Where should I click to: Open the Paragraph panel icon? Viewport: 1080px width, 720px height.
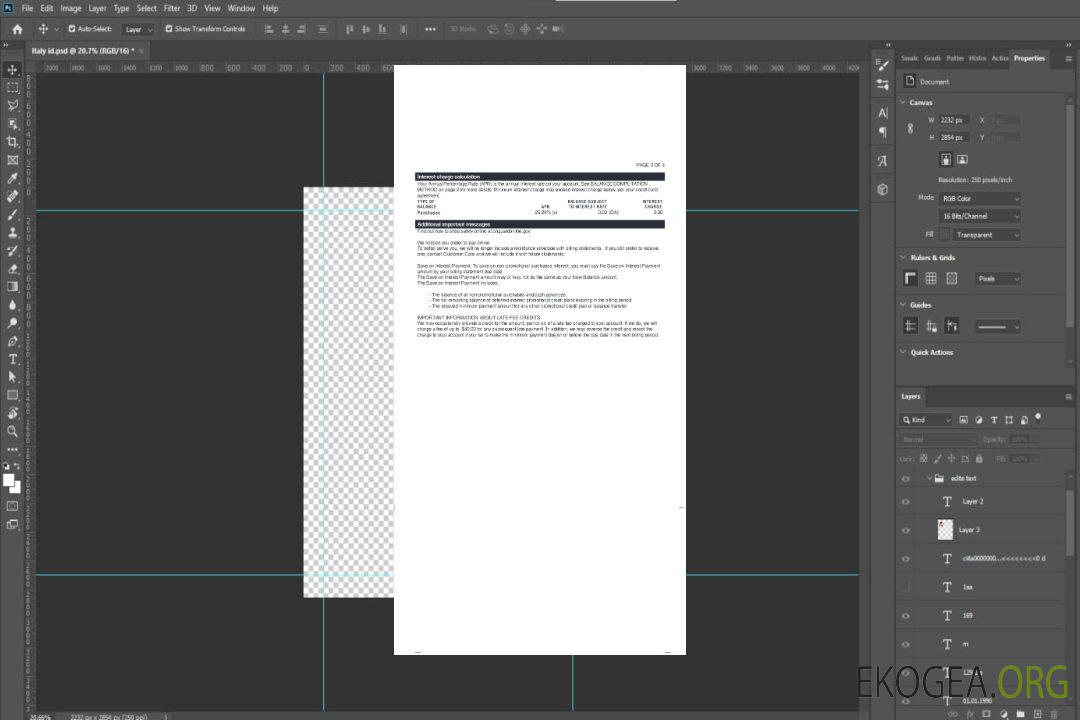(x=882, y=132)
